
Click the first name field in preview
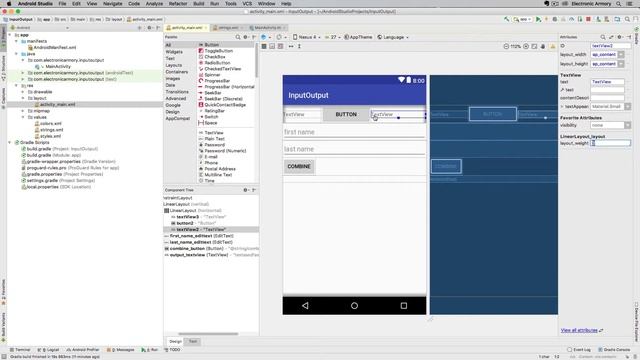coord(354,132)
